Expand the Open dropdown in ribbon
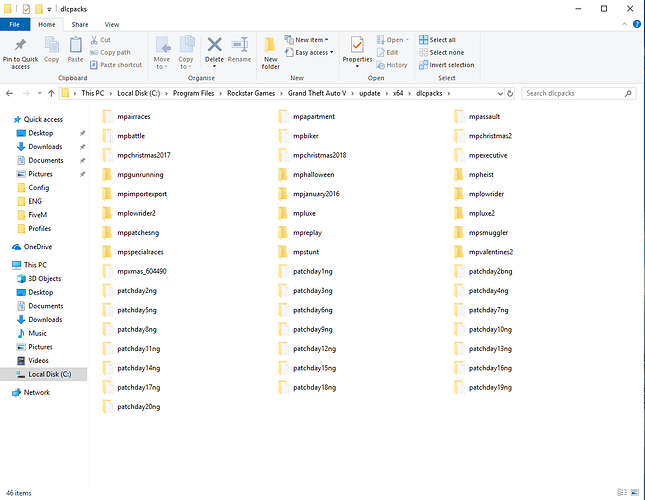This screenshot has height=500, width=645. click(407, 40)
